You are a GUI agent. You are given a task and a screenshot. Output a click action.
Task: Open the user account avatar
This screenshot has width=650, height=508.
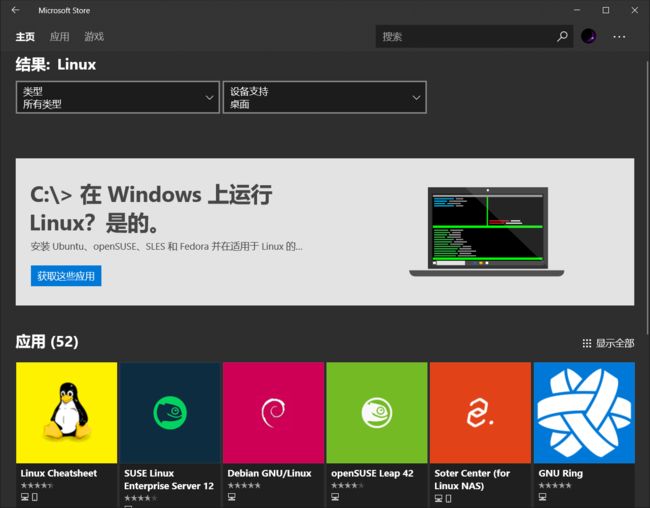pos(588,36)
